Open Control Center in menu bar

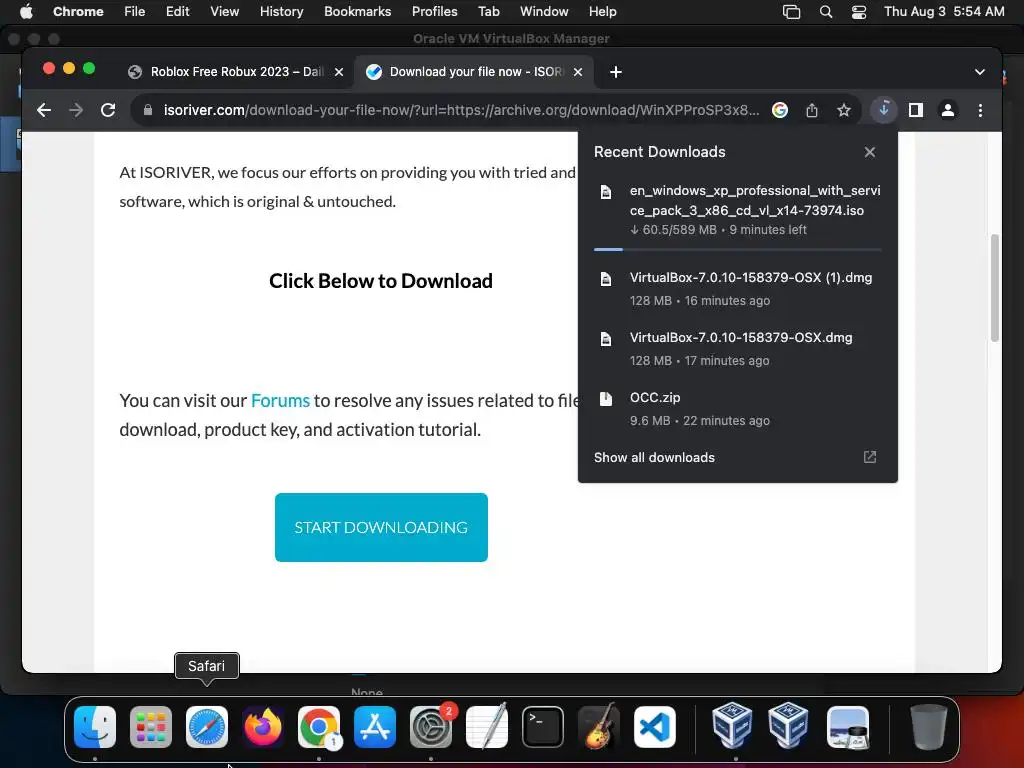click(859, 12)
